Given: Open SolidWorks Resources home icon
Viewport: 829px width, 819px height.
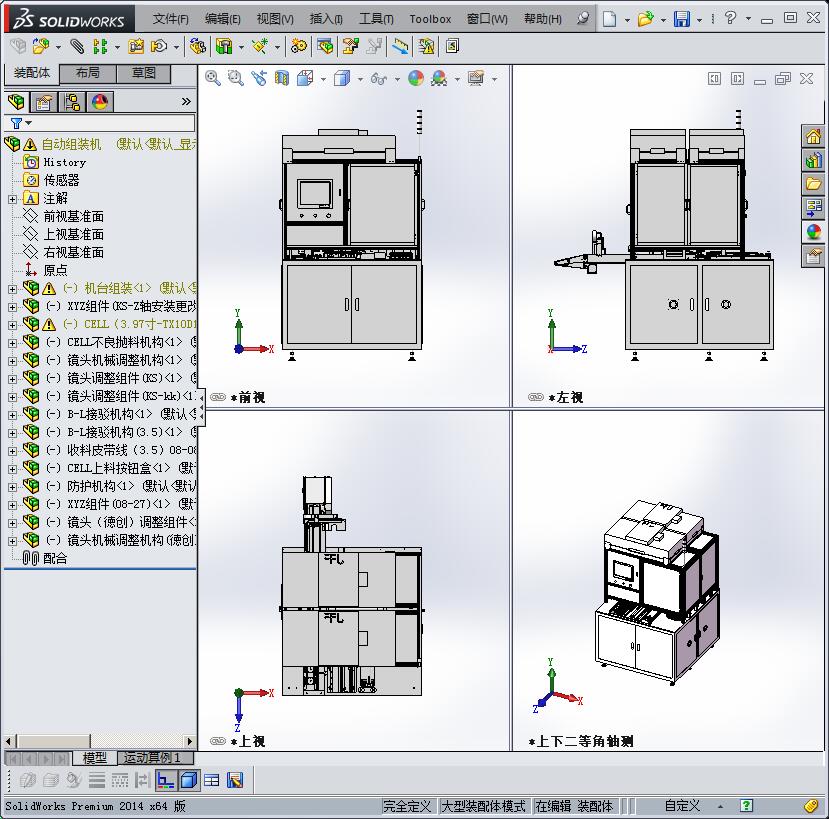Looking at the screenshot, I should 813,136.
